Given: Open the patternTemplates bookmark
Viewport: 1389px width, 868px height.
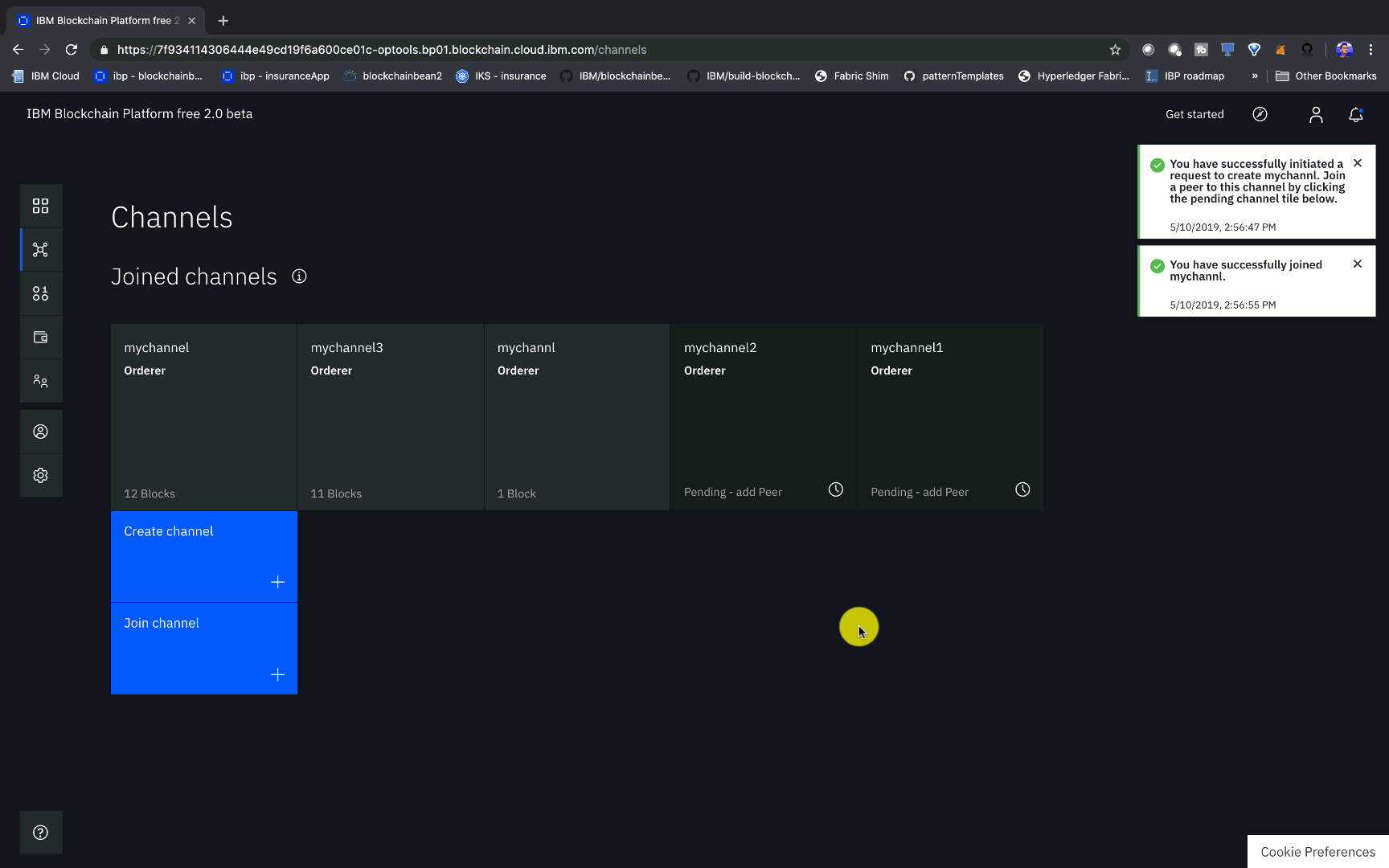Looking at the screenshot, I should pyautogui.click(x=953, y=76).
